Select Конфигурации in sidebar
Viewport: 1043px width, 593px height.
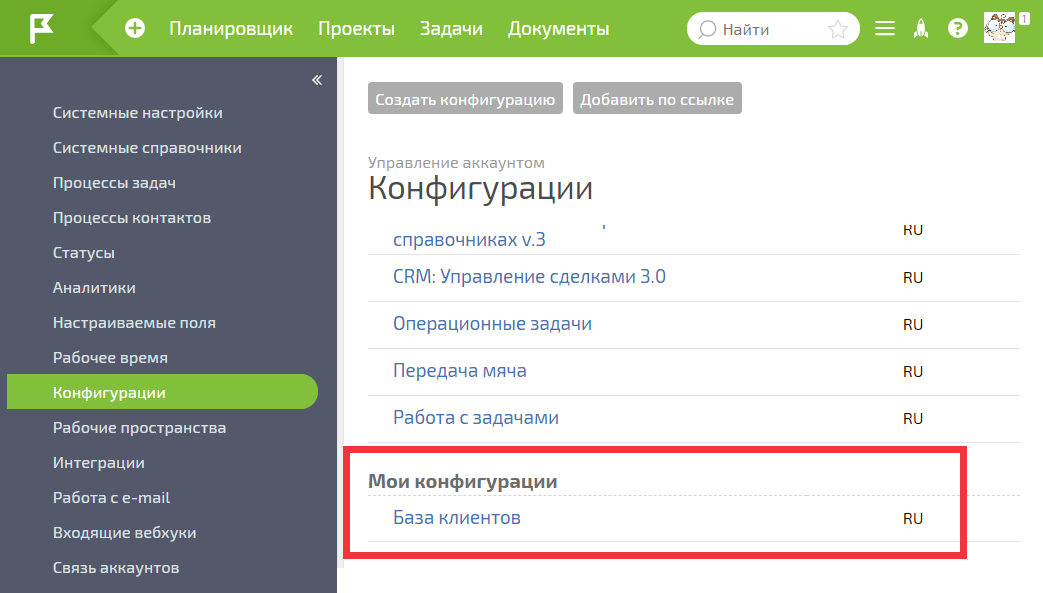click(162, 392)
